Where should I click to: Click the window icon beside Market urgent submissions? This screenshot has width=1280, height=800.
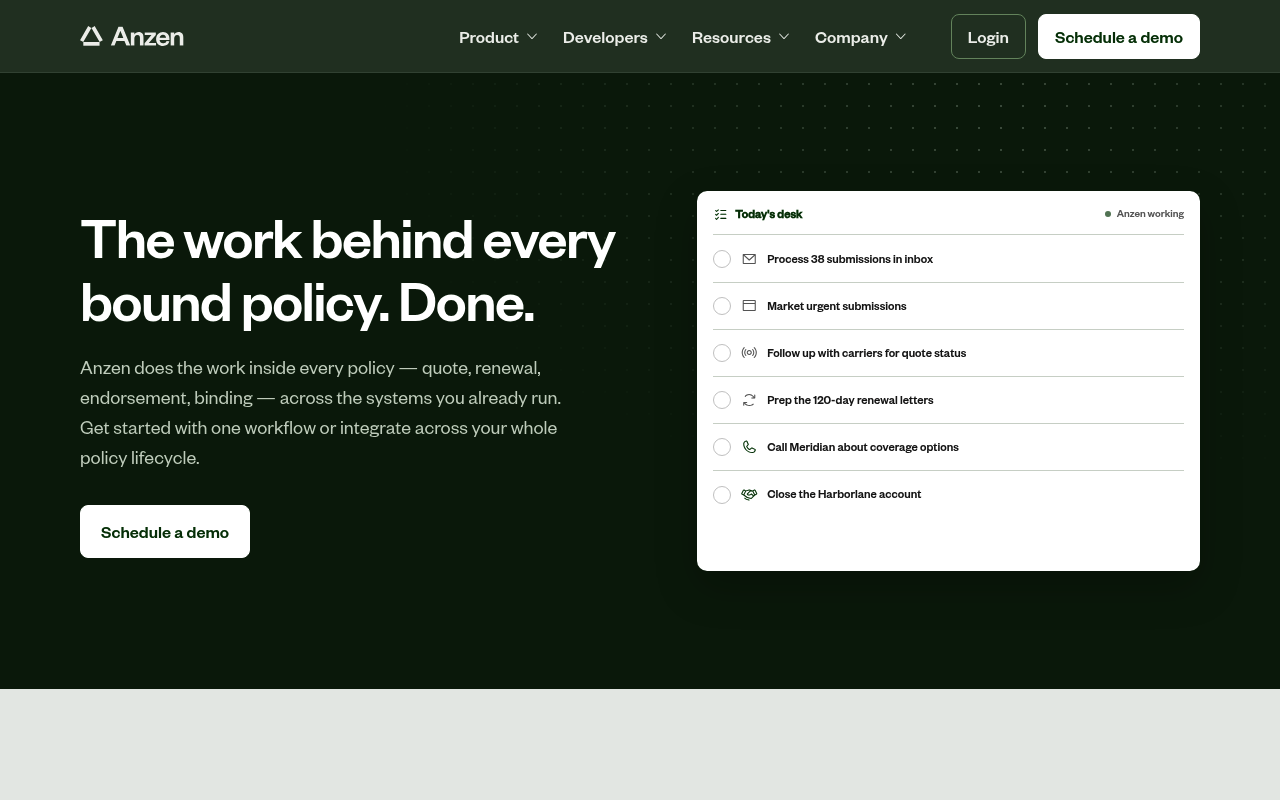click(x=749, y=306)
